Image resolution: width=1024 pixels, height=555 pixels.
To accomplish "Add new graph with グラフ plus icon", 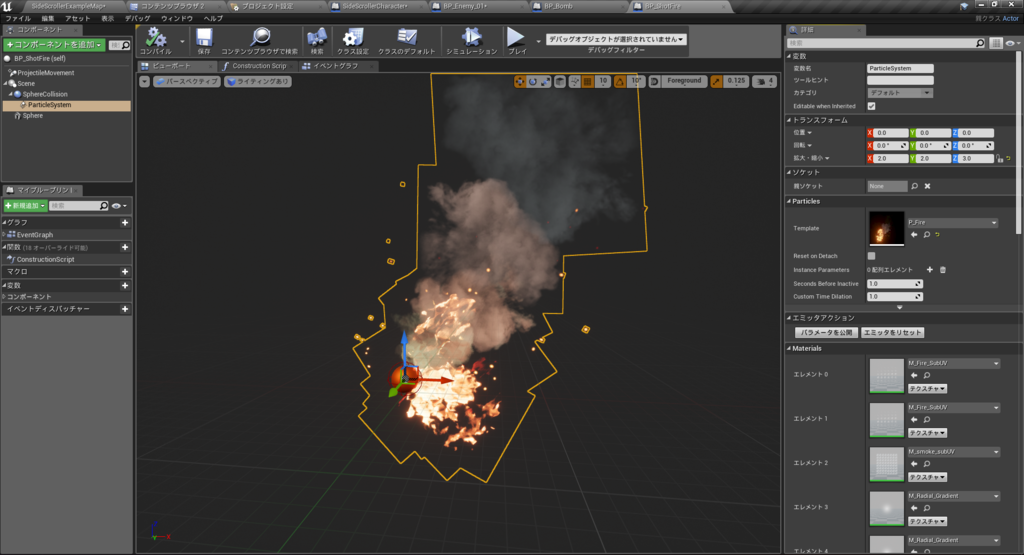I will (x=125, y=223).
